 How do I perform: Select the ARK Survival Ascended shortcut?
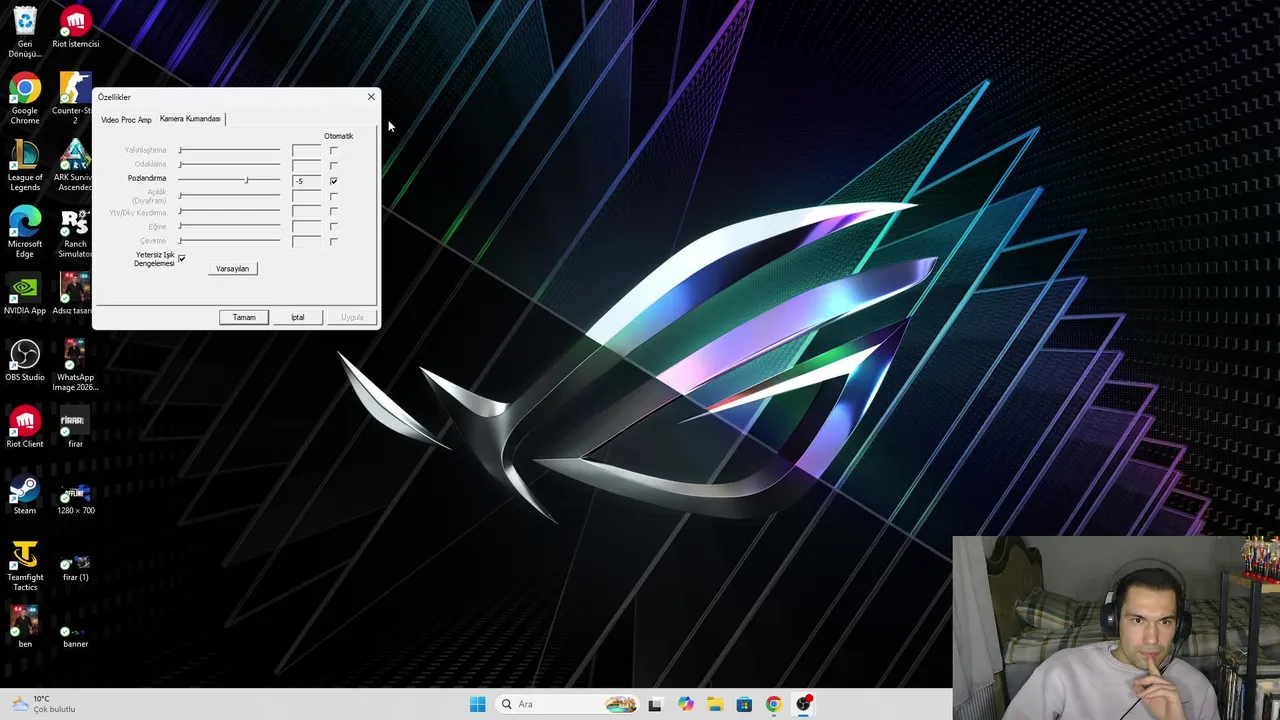pos(75,165)
